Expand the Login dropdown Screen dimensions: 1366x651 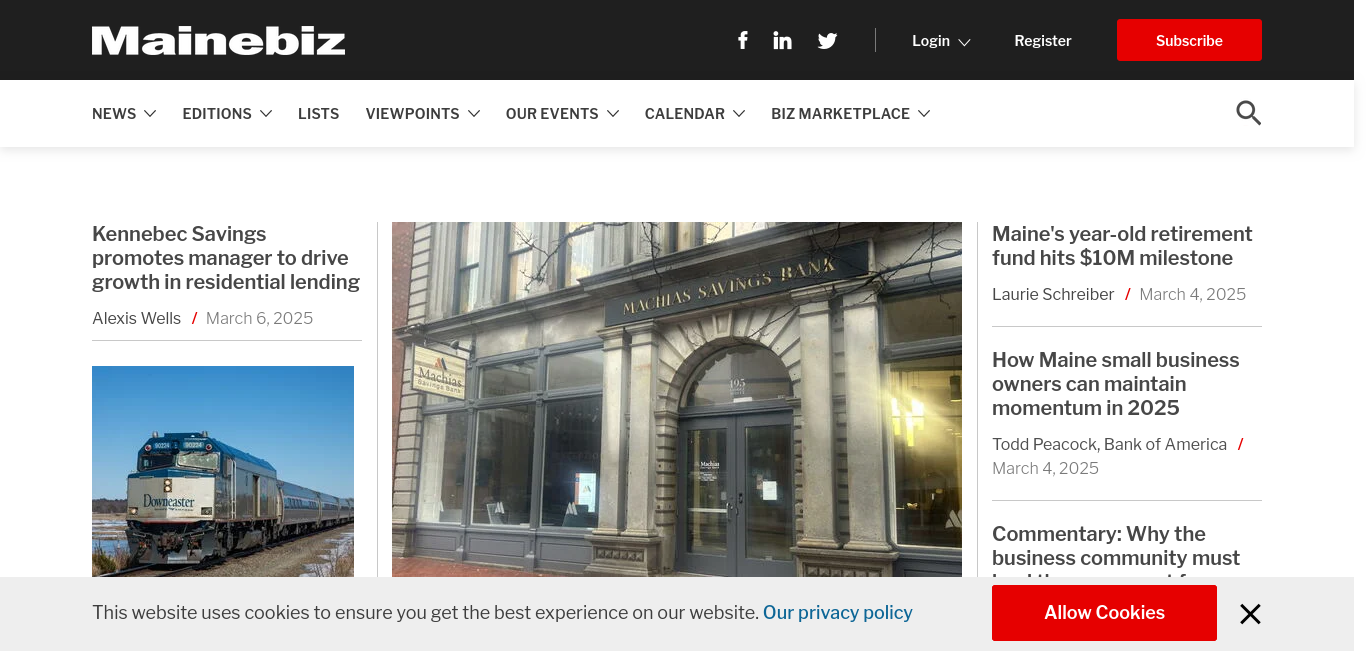coord(941,41)
